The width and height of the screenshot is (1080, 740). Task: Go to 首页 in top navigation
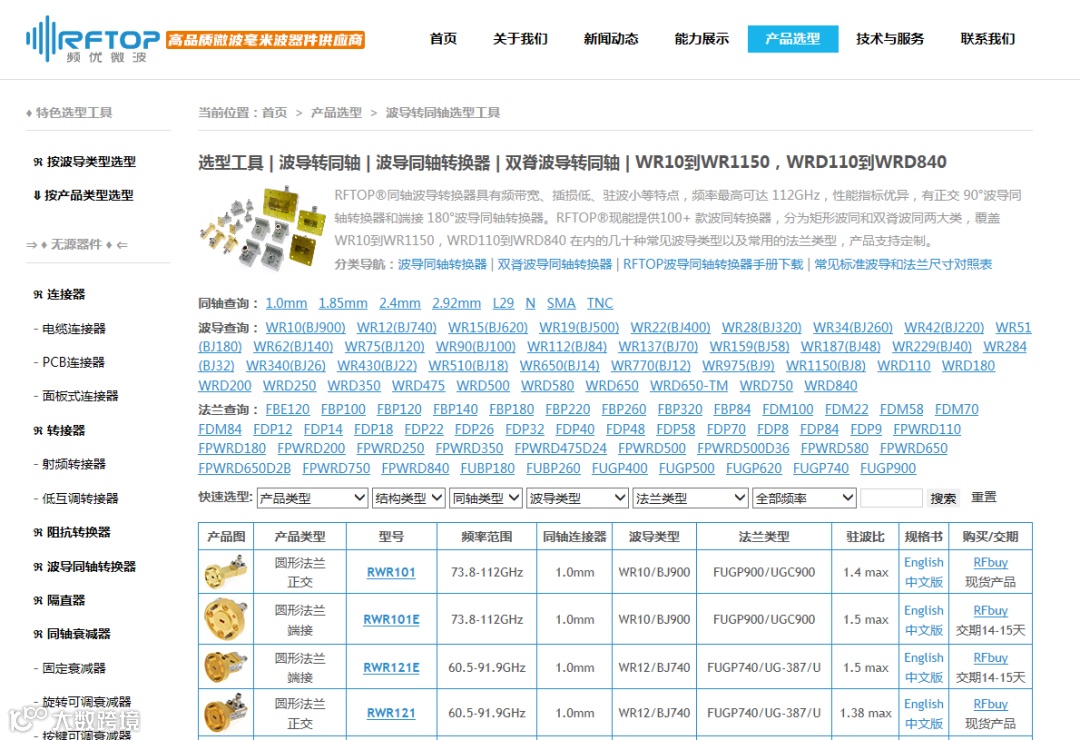click(x=443, y=39)
